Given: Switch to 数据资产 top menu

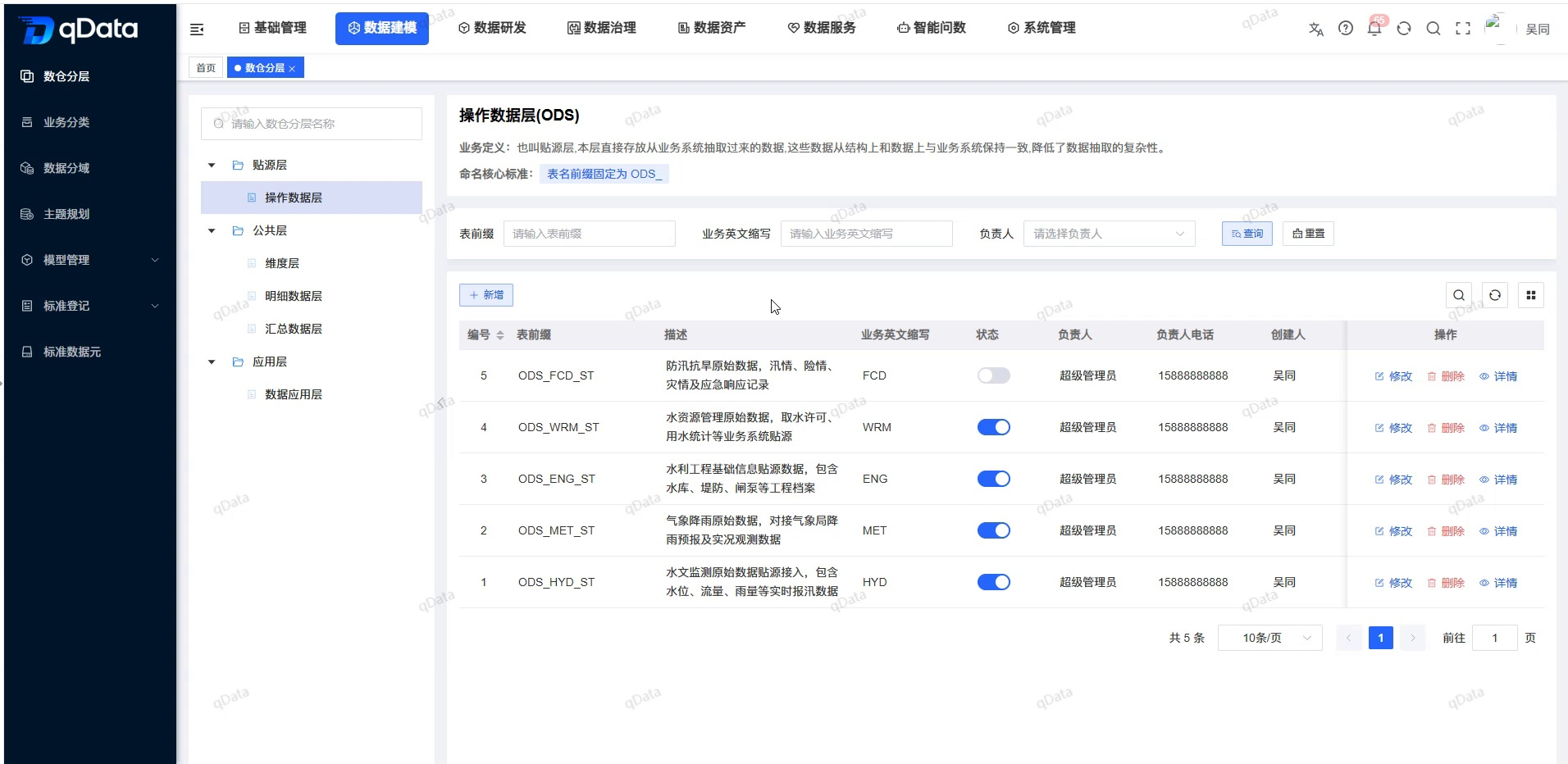Looking at the screenshot, I should pos(712,28).
